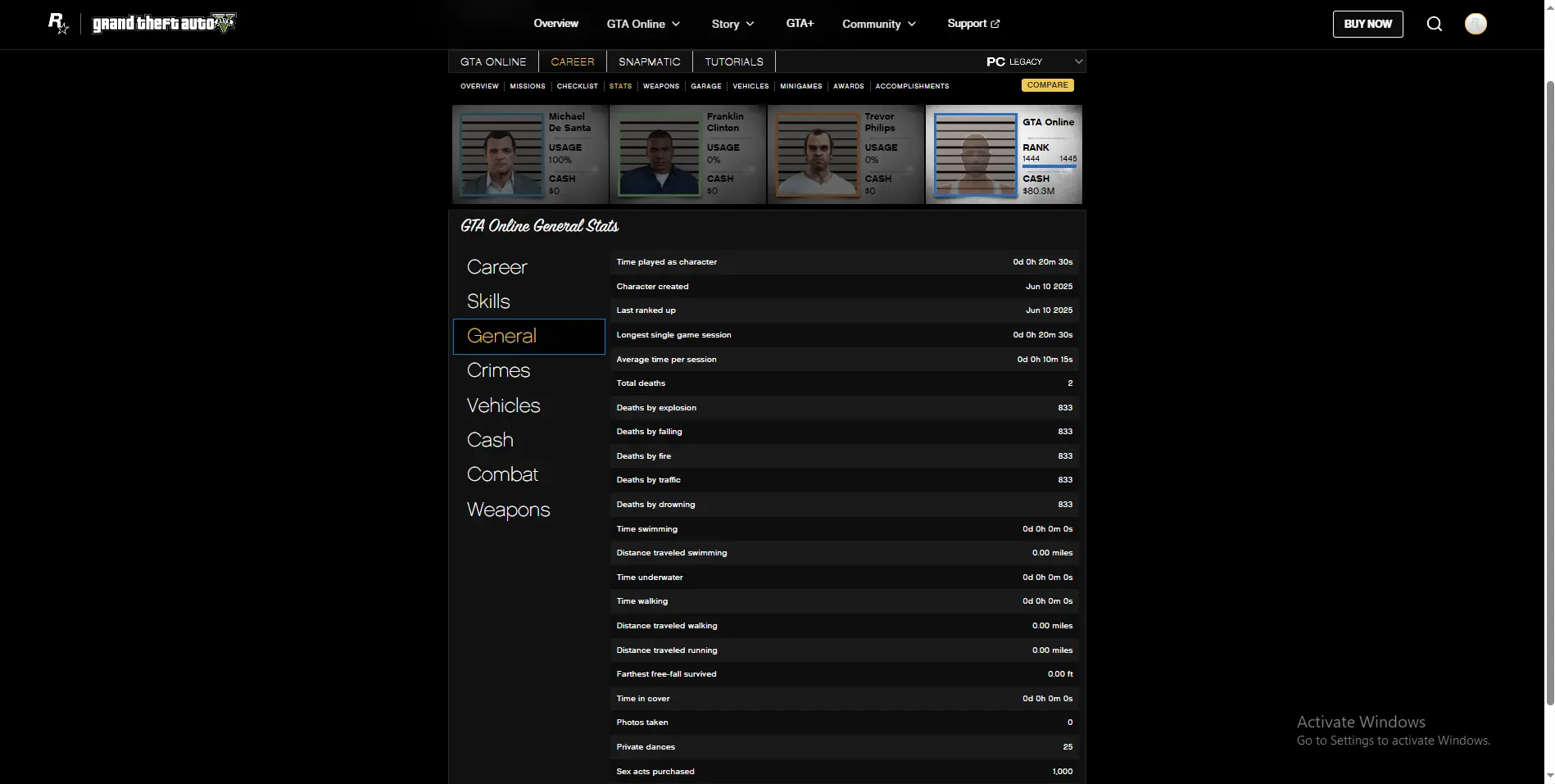This screenshot has height=784, width=1555.
Task: Expand the Story menu dropdown
Action: coord(732,24)
